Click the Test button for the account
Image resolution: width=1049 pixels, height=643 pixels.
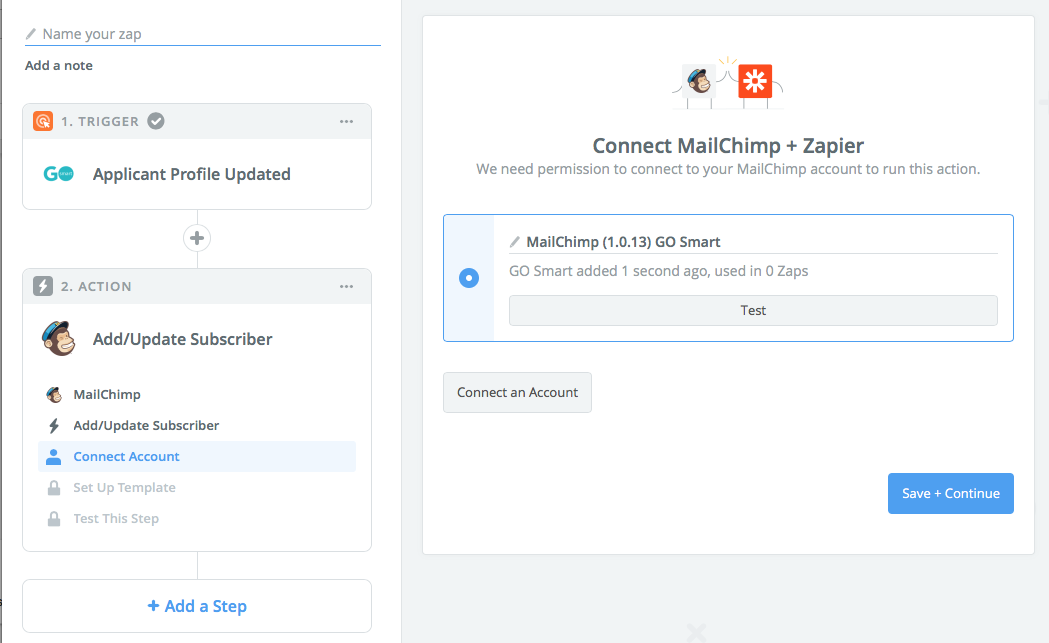click(753, 310)
